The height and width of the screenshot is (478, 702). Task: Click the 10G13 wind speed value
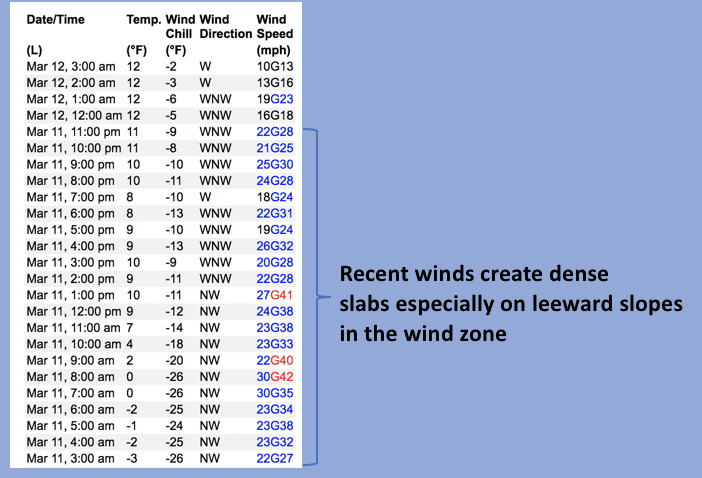point(274,66)
